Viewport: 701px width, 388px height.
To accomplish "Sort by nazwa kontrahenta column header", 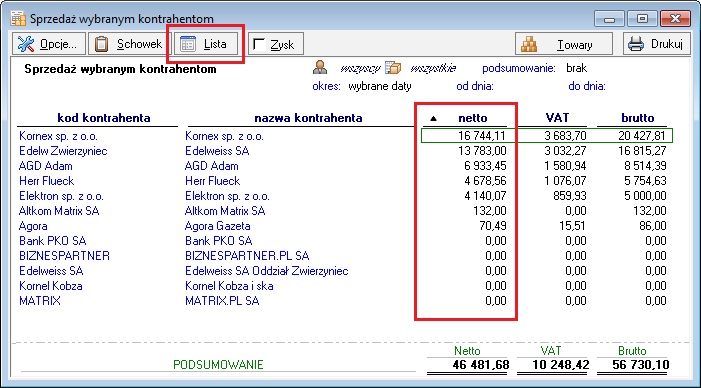I will click(308, 118).
